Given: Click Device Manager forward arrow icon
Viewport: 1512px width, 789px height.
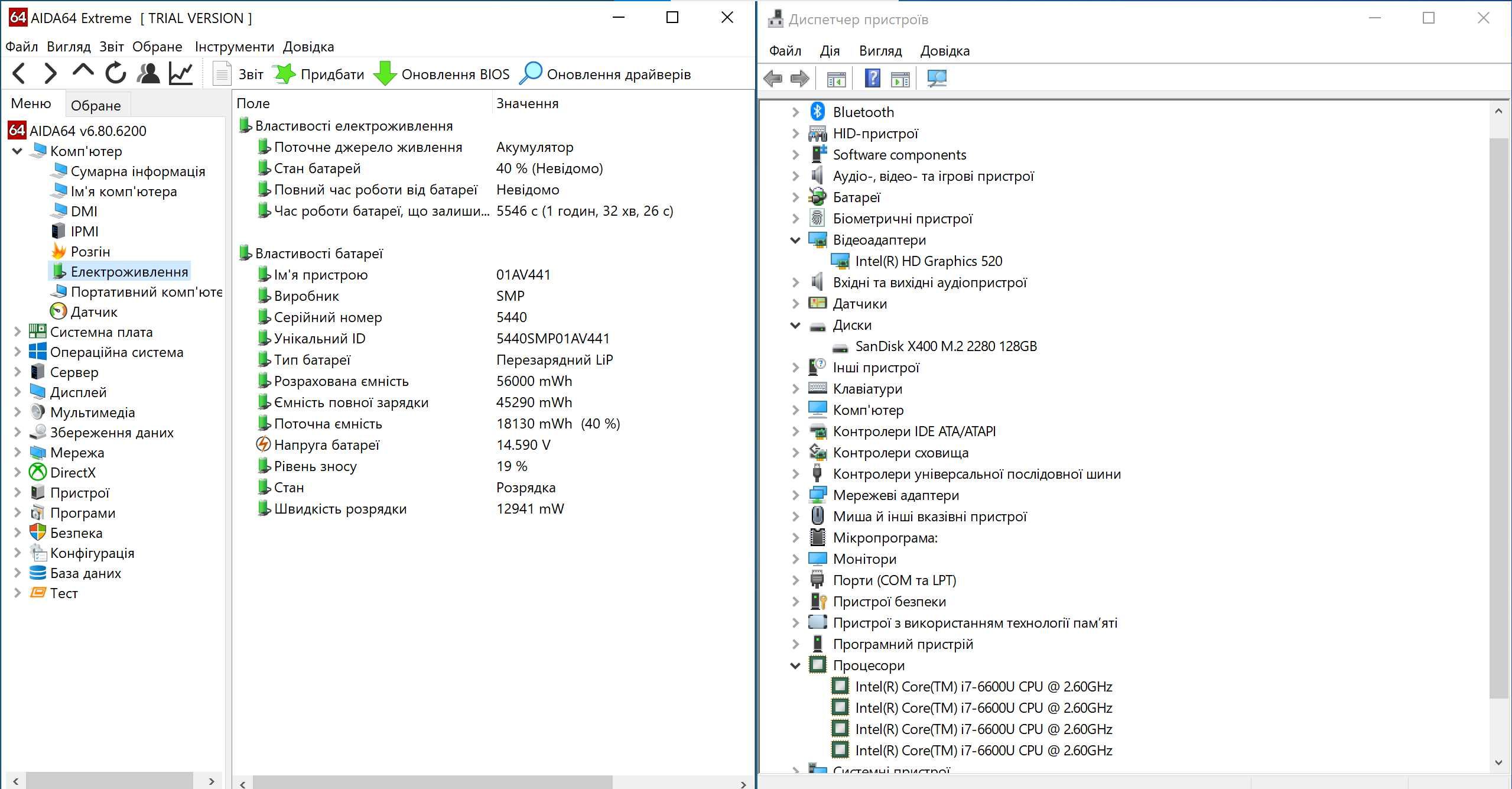Looking at the screenshot, I should click(x=800, y=78).
